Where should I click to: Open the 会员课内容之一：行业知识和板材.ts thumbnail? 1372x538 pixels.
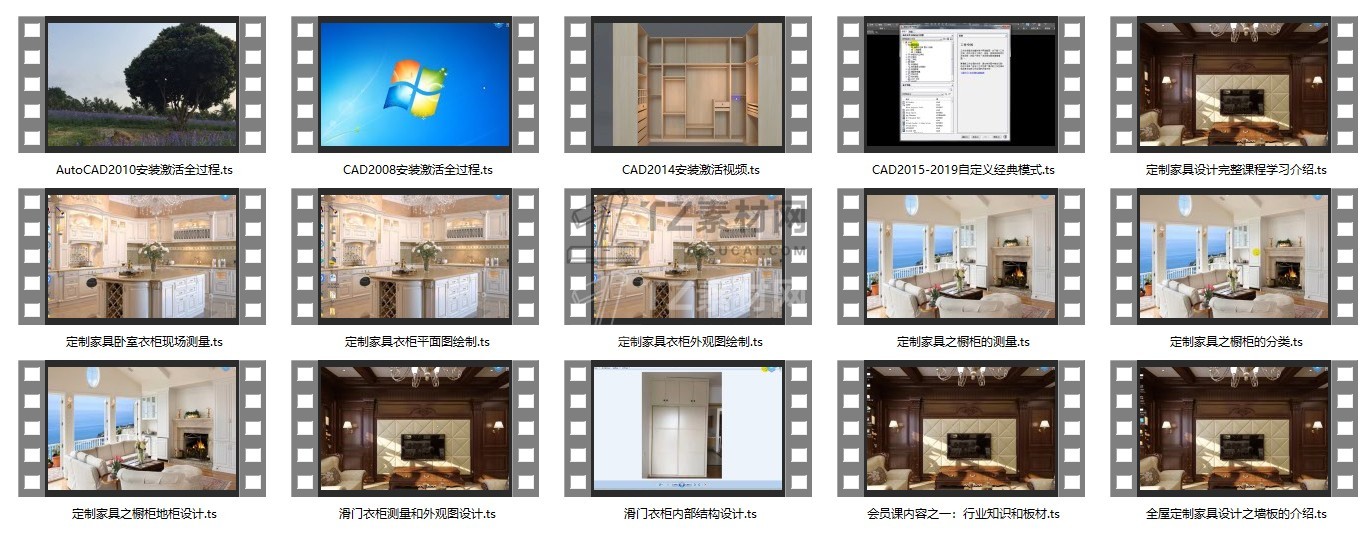961,429
